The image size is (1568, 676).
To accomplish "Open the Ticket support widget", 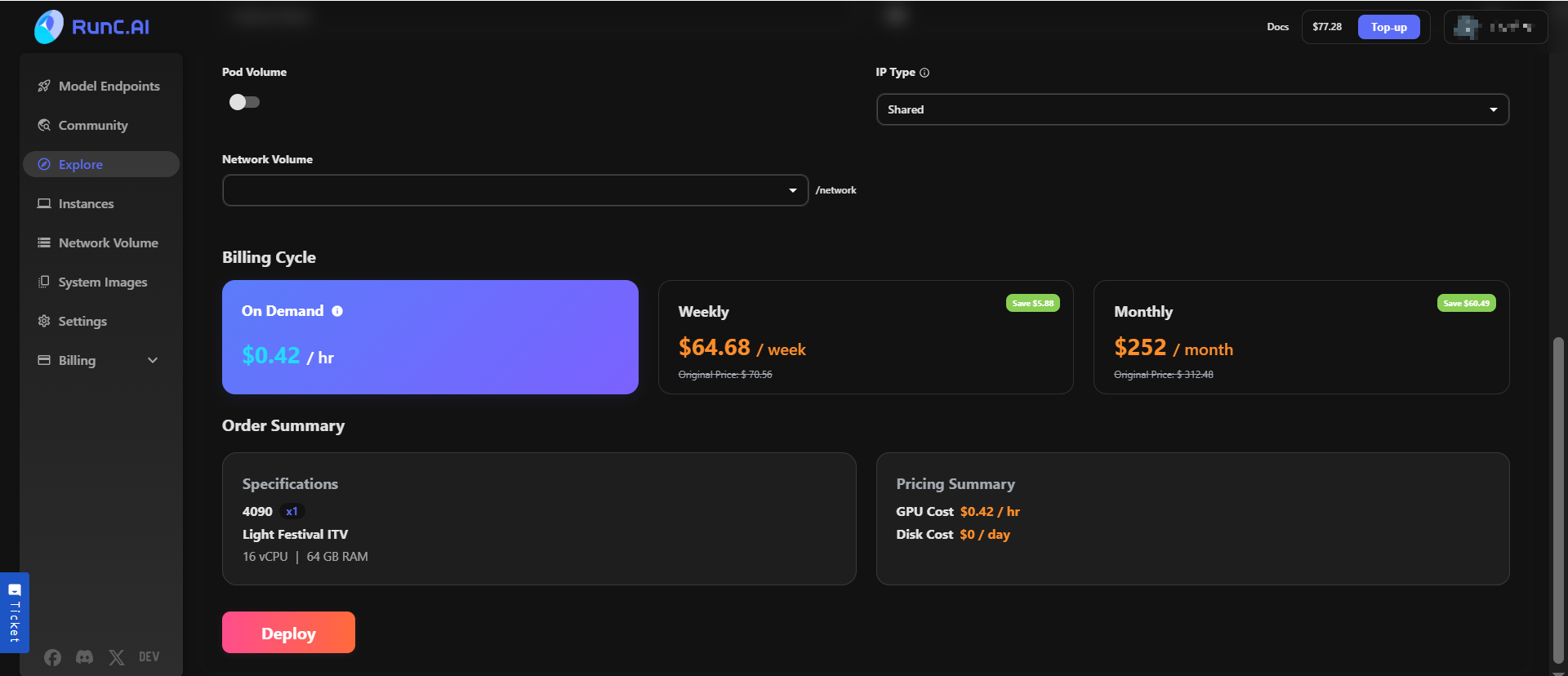I will coord(14,612).
